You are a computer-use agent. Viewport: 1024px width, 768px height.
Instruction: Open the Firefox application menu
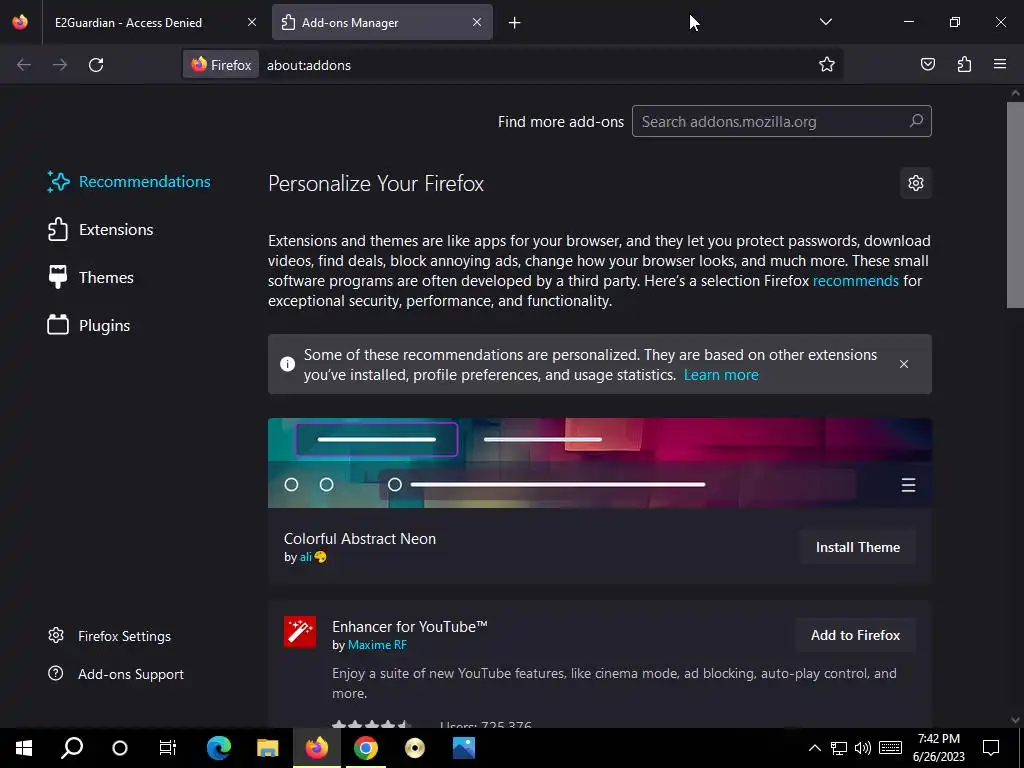pyautogui.click(x=1000, y=64)
